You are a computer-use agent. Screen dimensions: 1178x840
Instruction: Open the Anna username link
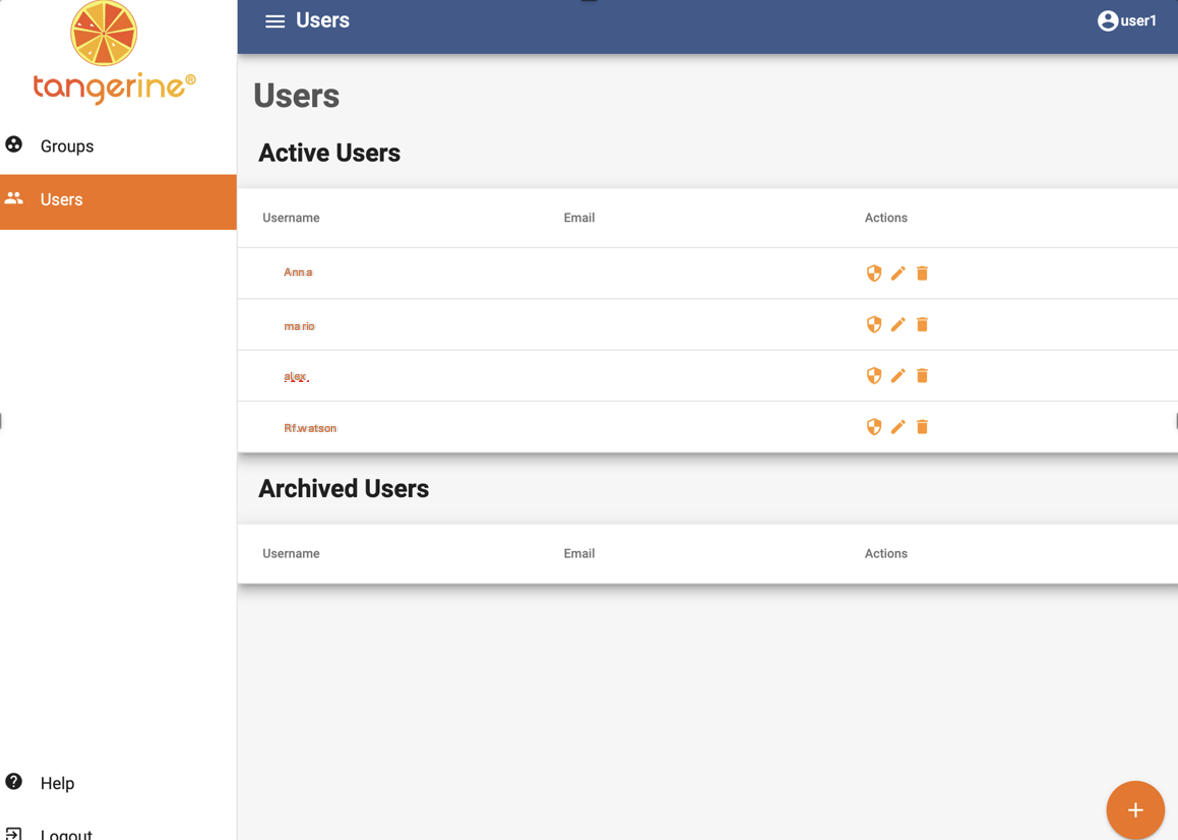(298, 272)
